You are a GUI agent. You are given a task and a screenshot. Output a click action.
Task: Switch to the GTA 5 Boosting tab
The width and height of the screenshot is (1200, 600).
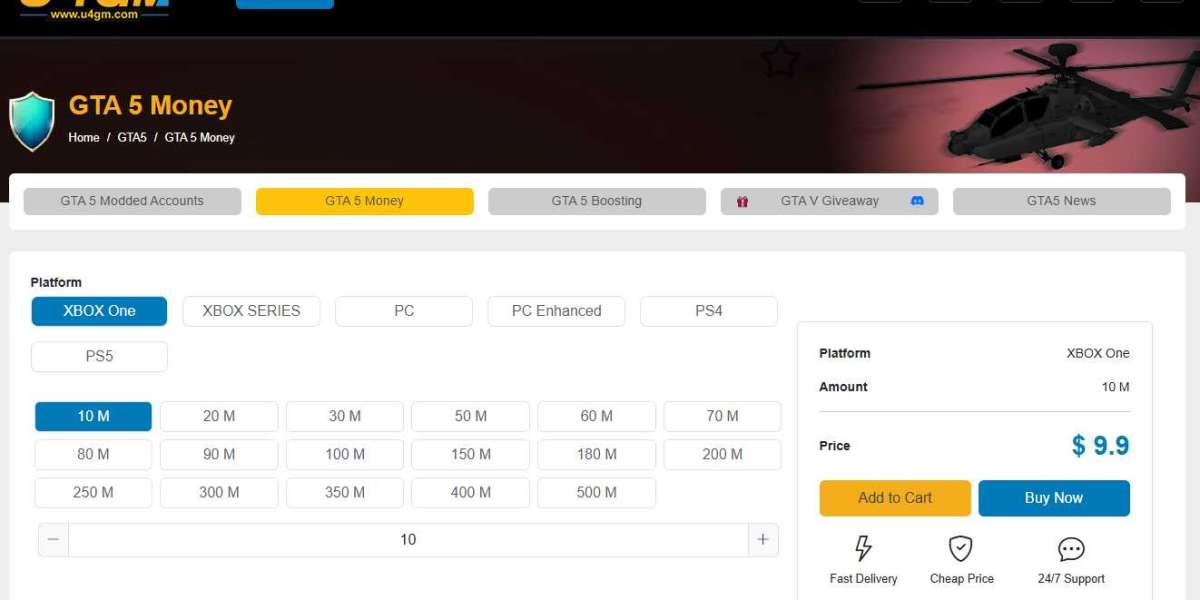pos(596,201)
